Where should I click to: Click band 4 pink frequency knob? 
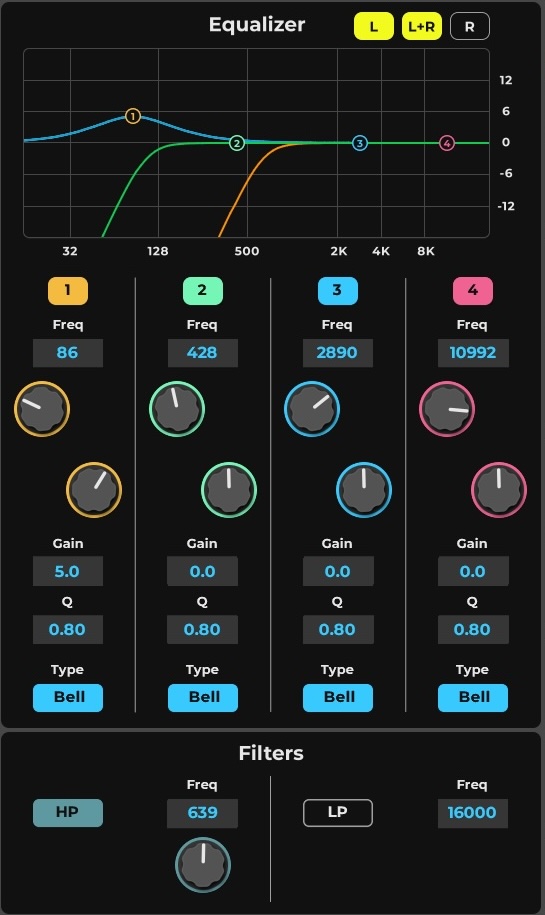[447, 409]
